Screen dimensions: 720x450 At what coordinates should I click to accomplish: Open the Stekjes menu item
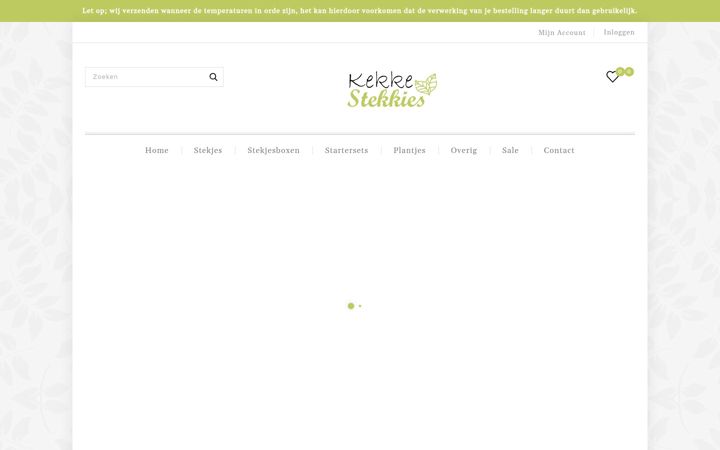coord(208,150)
